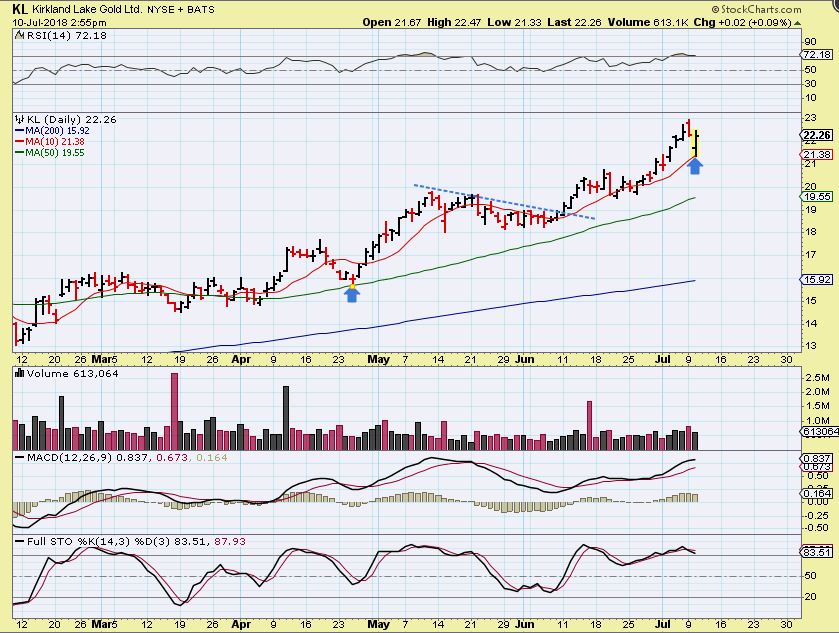Viewport: 839px width, 633px height.
Task: Select the Kirkland Lake Gold Ltd. title
Action: tap(87, 10)
